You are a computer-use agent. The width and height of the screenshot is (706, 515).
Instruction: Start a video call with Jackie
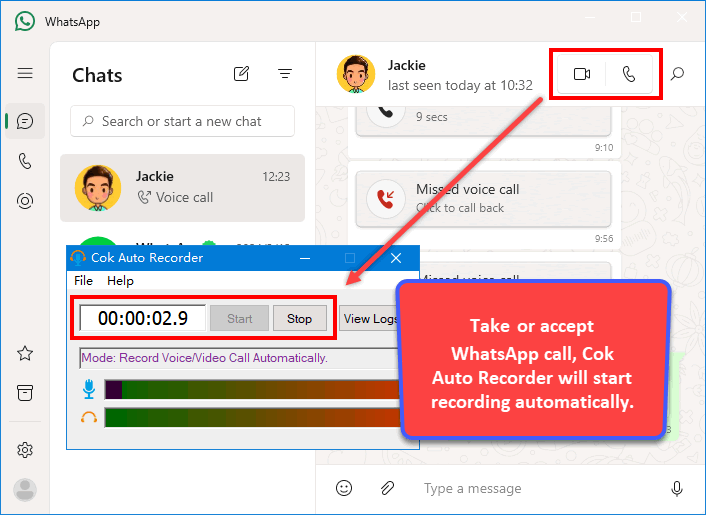(x=582, y=74)
